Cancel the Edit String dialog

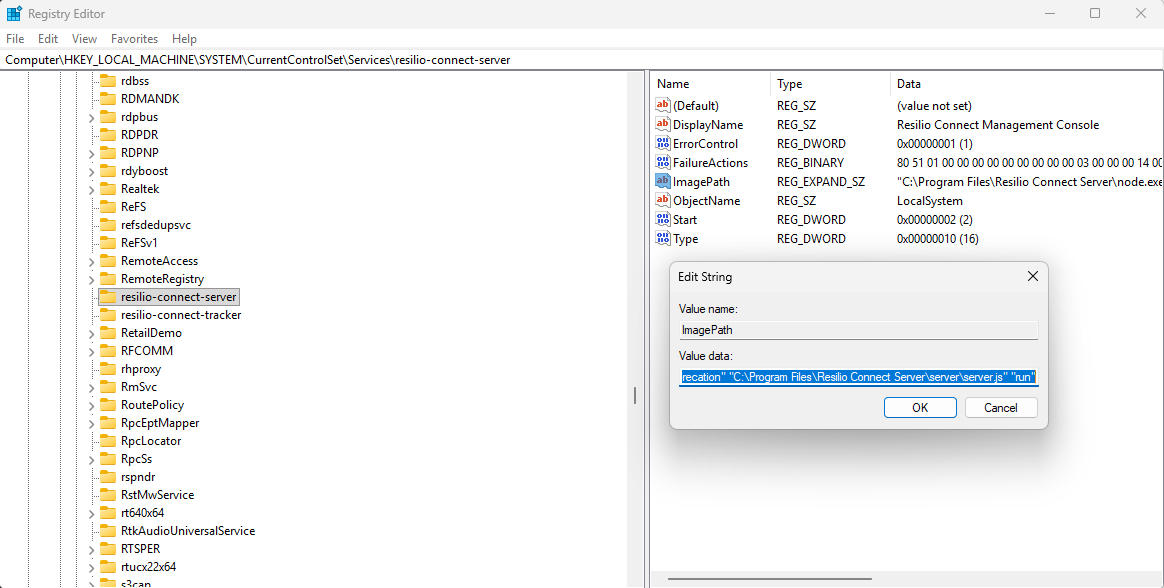click(1000, 408)
